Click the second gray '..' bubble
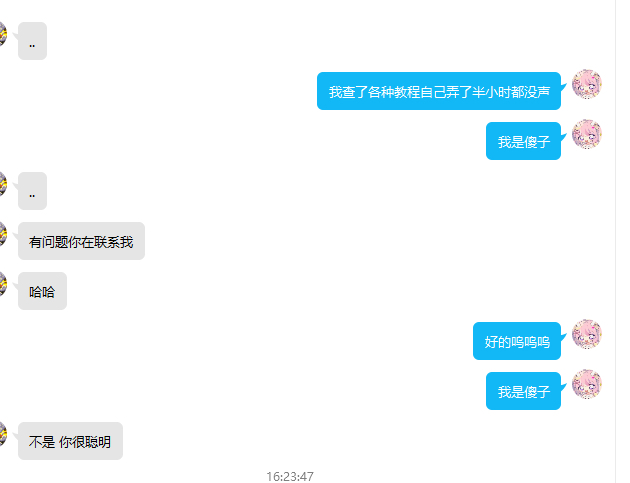This screenshot has width=630, height=483. coord(33,191)
